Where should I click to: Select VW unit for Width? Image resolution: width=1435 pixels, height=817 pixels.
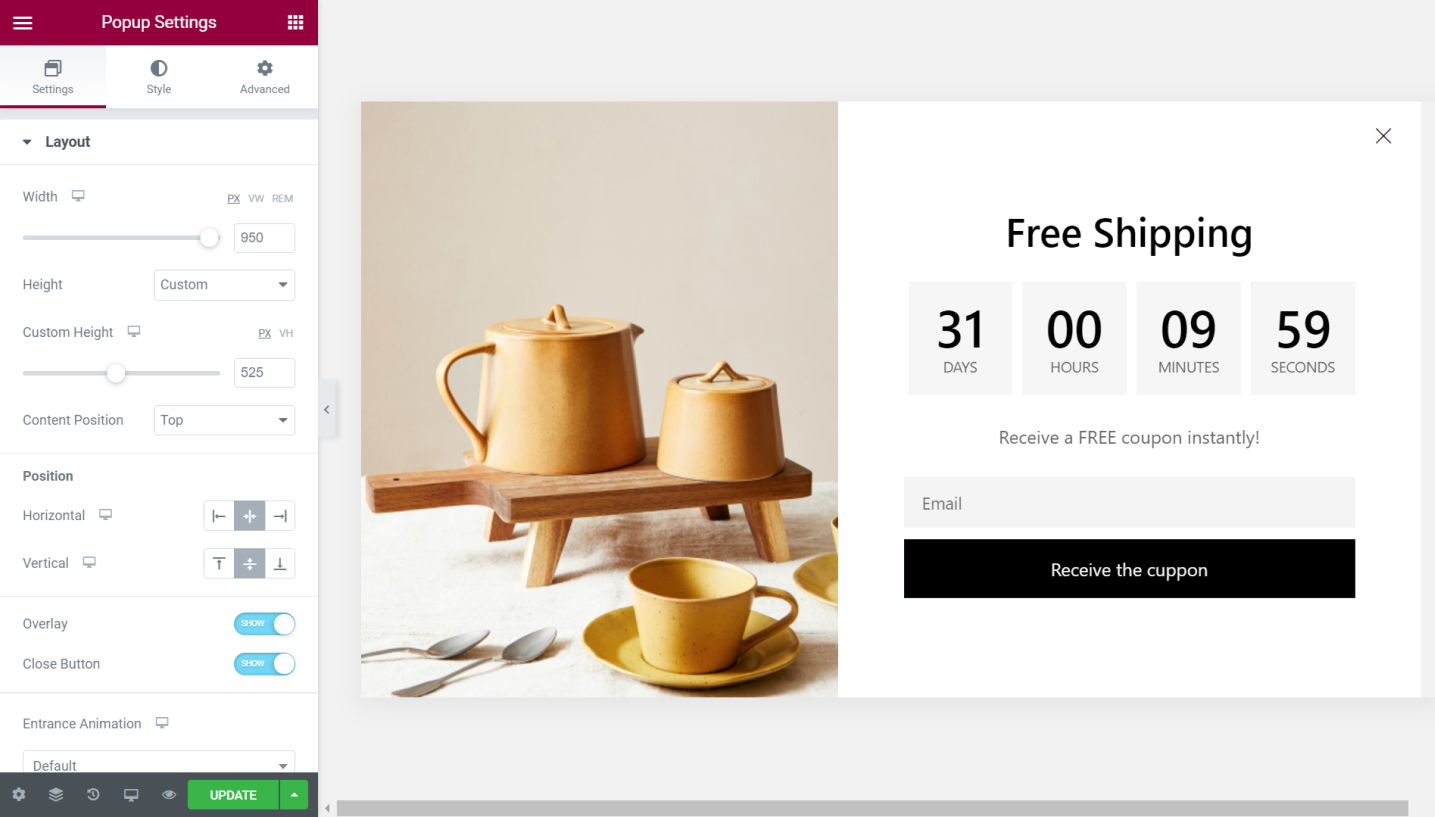(256, 198)
